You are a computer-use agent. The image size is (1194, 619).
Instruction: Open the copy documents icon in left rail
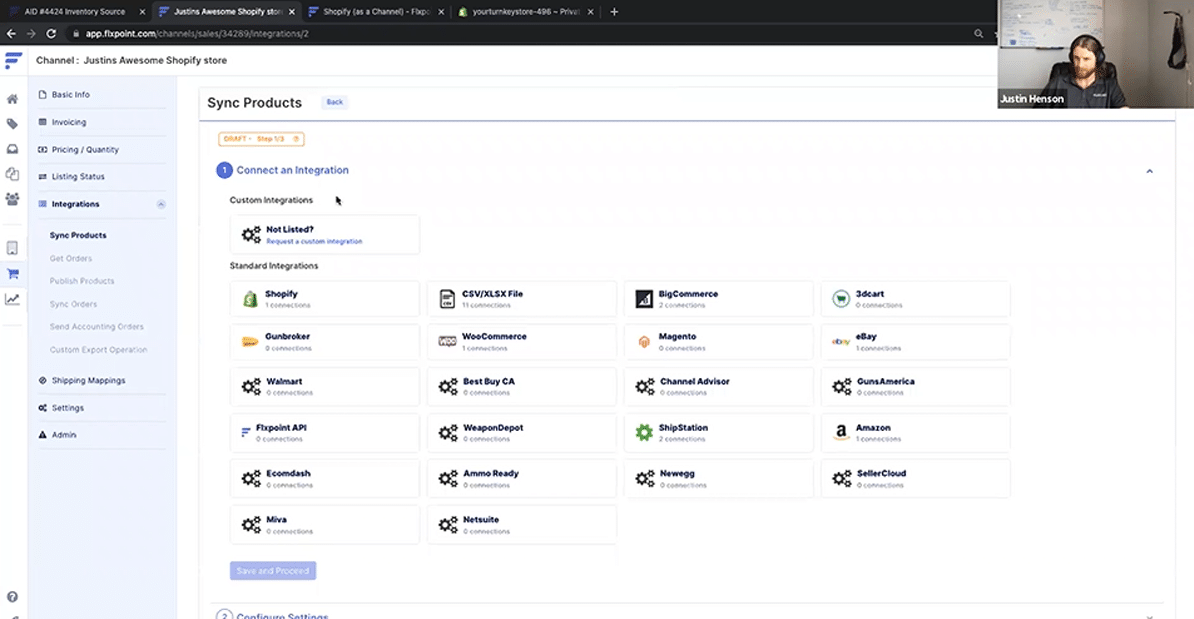click(x=12, y=174)
